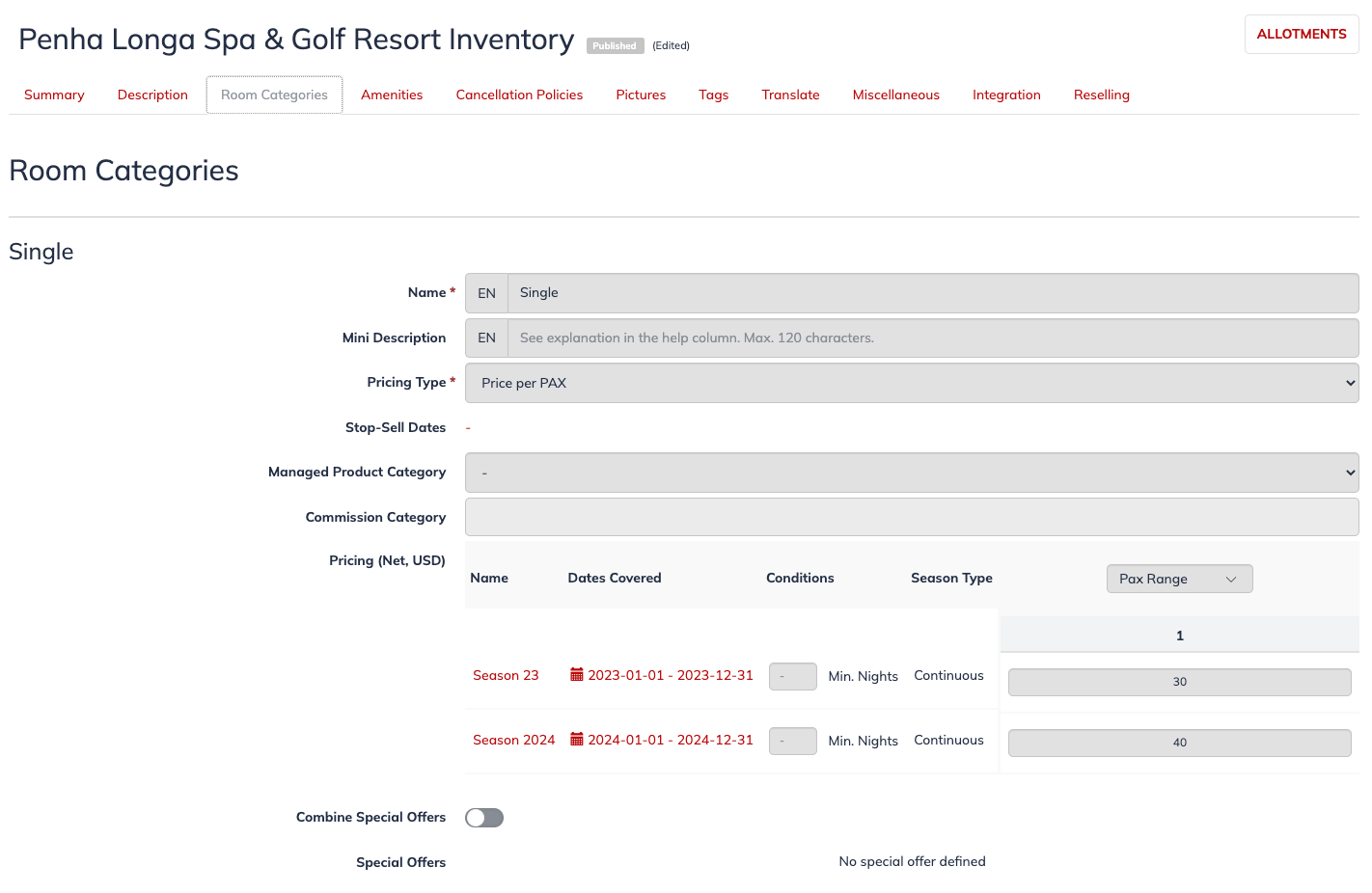1372x893 pixels.
Task: Click the Name input field containing Single
Action: pos(933,293)
